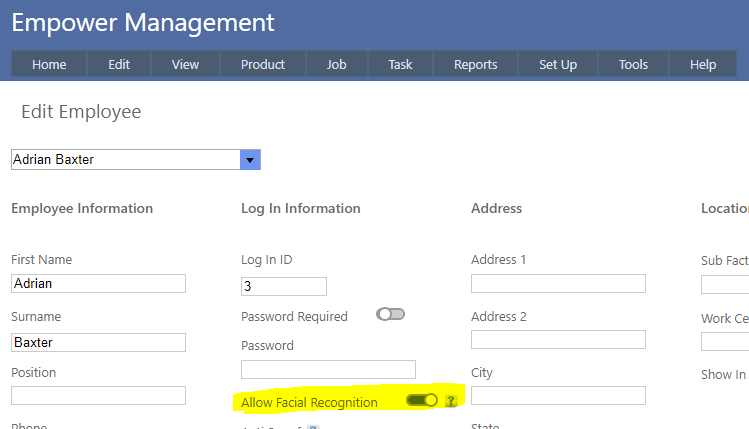Focus the Log In ID field
Viewport: 749px width, 429px height.
point(284,287)
